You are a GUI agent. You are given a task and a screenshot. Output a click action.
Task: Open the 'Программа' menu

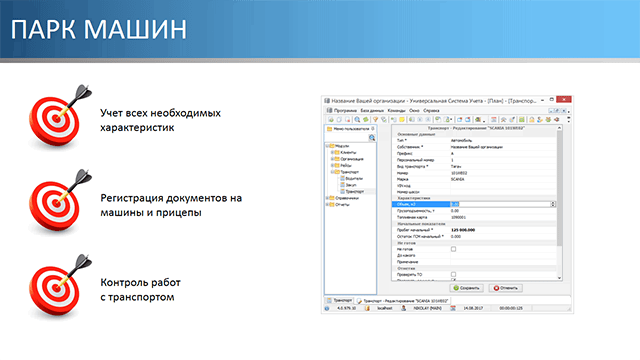(x=345, y=111)
